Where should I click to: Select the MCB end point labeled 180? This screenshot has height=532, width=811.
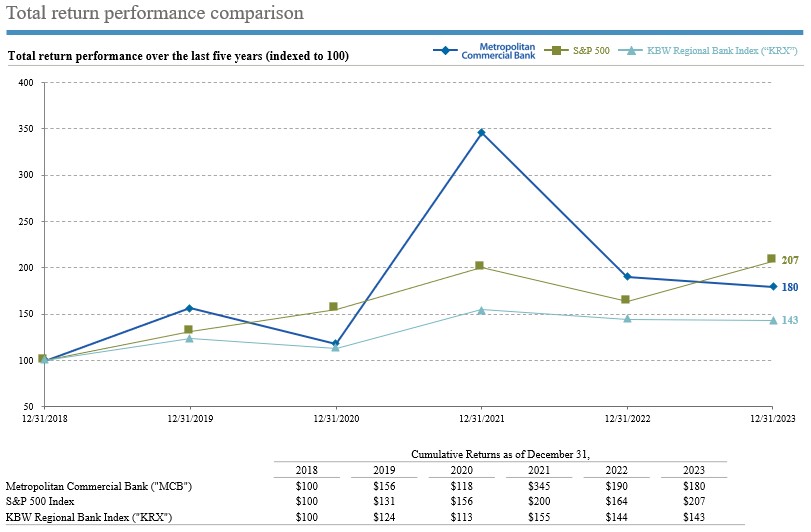pos(773,286)
